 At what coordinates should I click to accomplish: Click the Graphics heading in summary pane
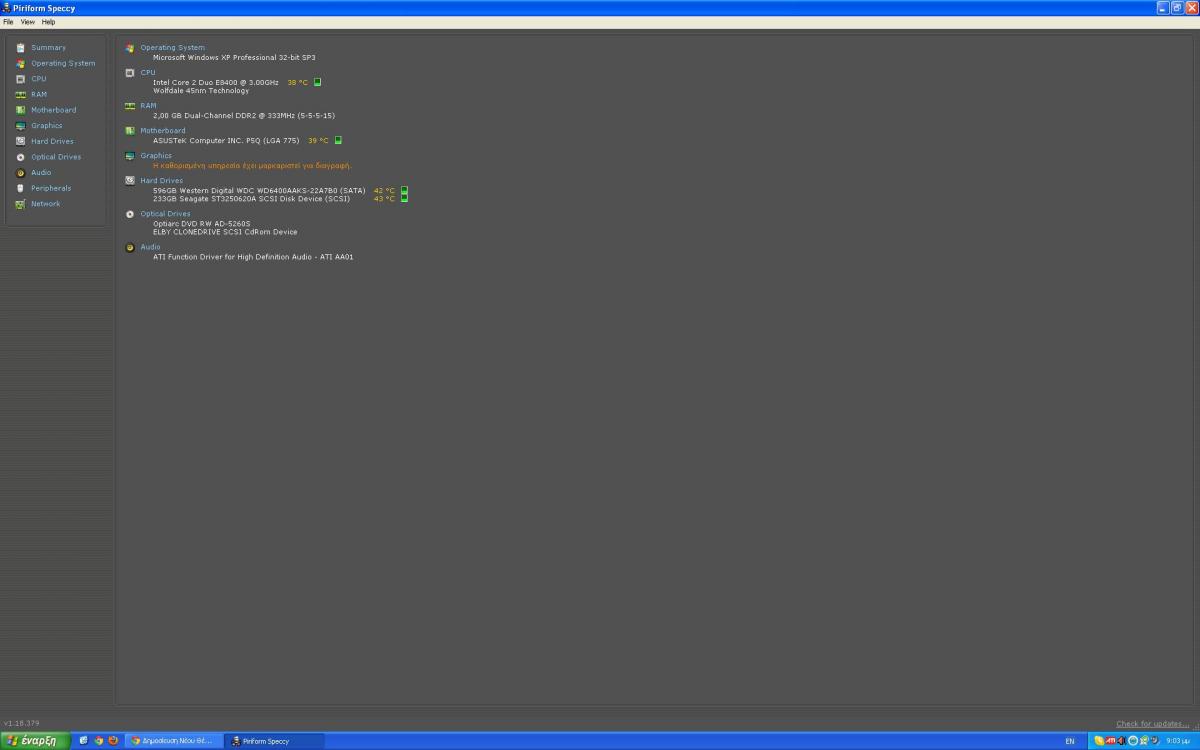pos(156,155)
